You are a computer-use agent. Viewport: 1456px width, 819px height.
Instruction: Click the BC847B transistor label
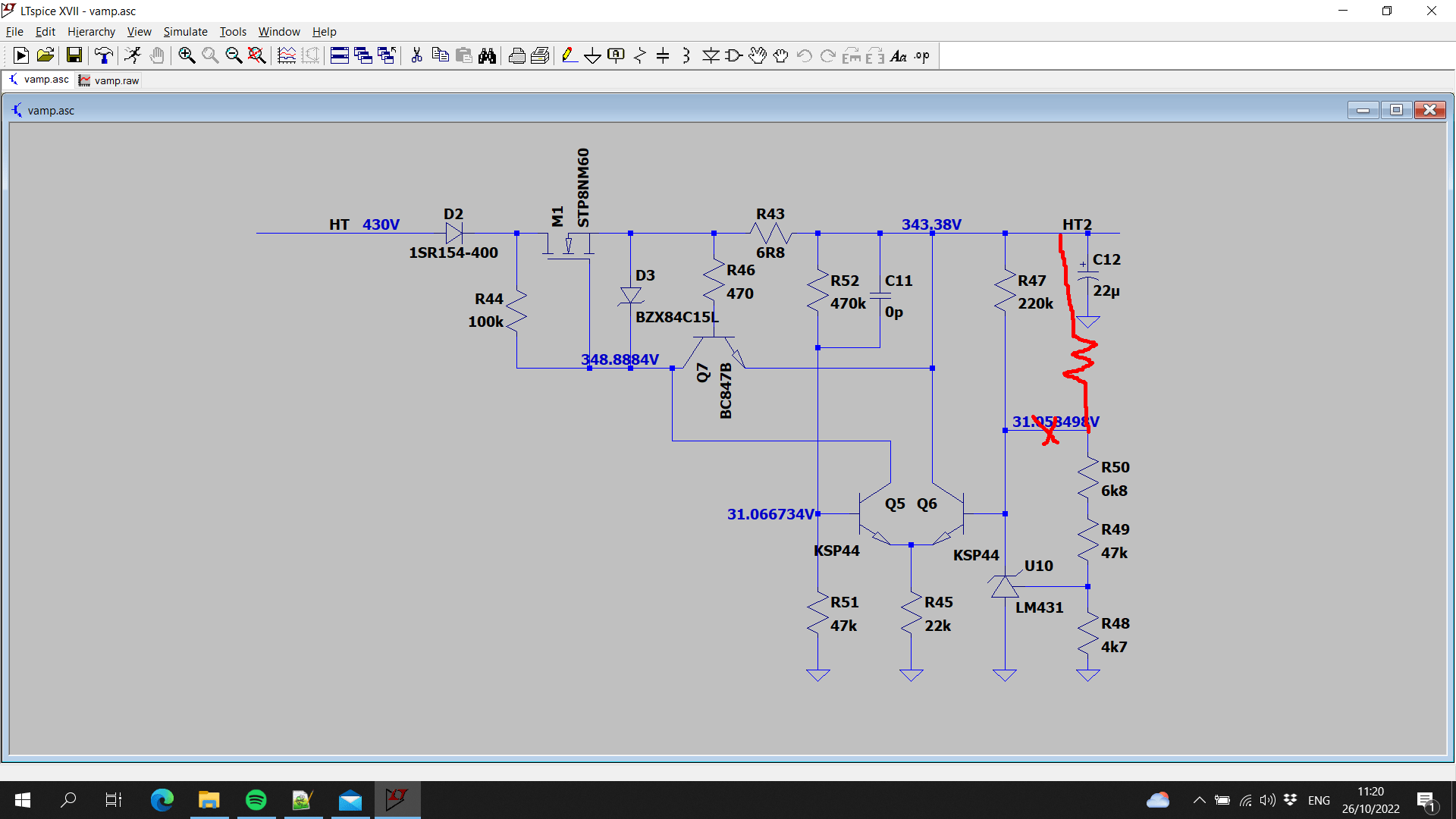726,391
